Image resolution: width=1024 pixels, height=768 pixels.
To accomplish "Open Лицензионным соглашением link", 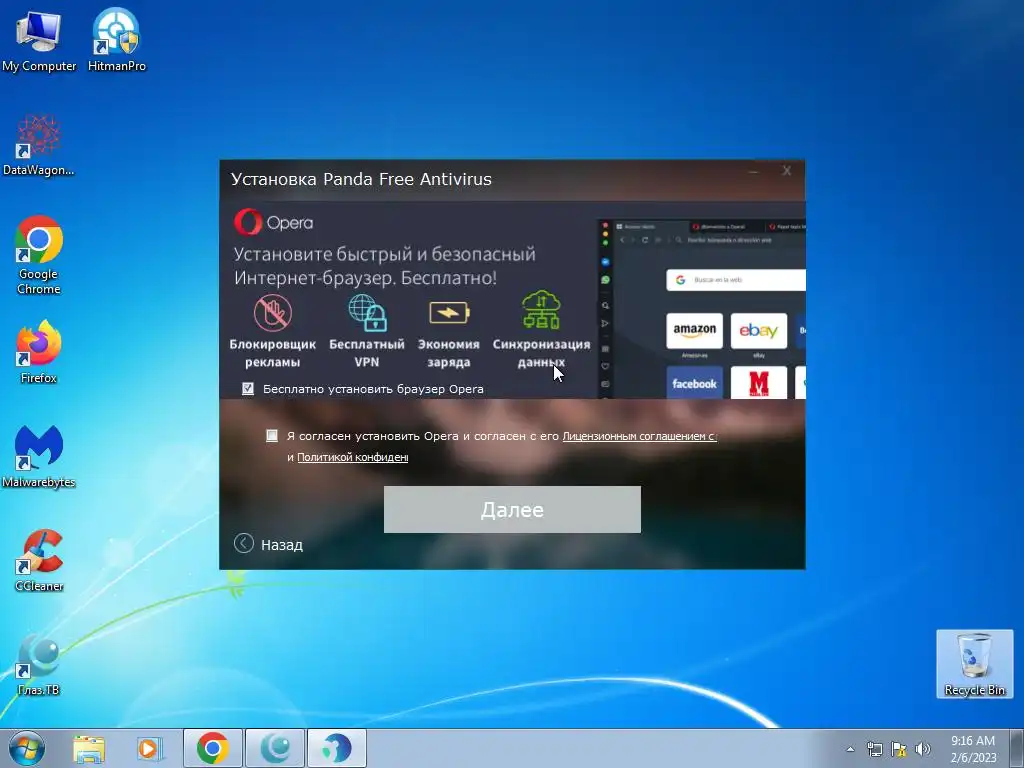I will tap(639, 436).
